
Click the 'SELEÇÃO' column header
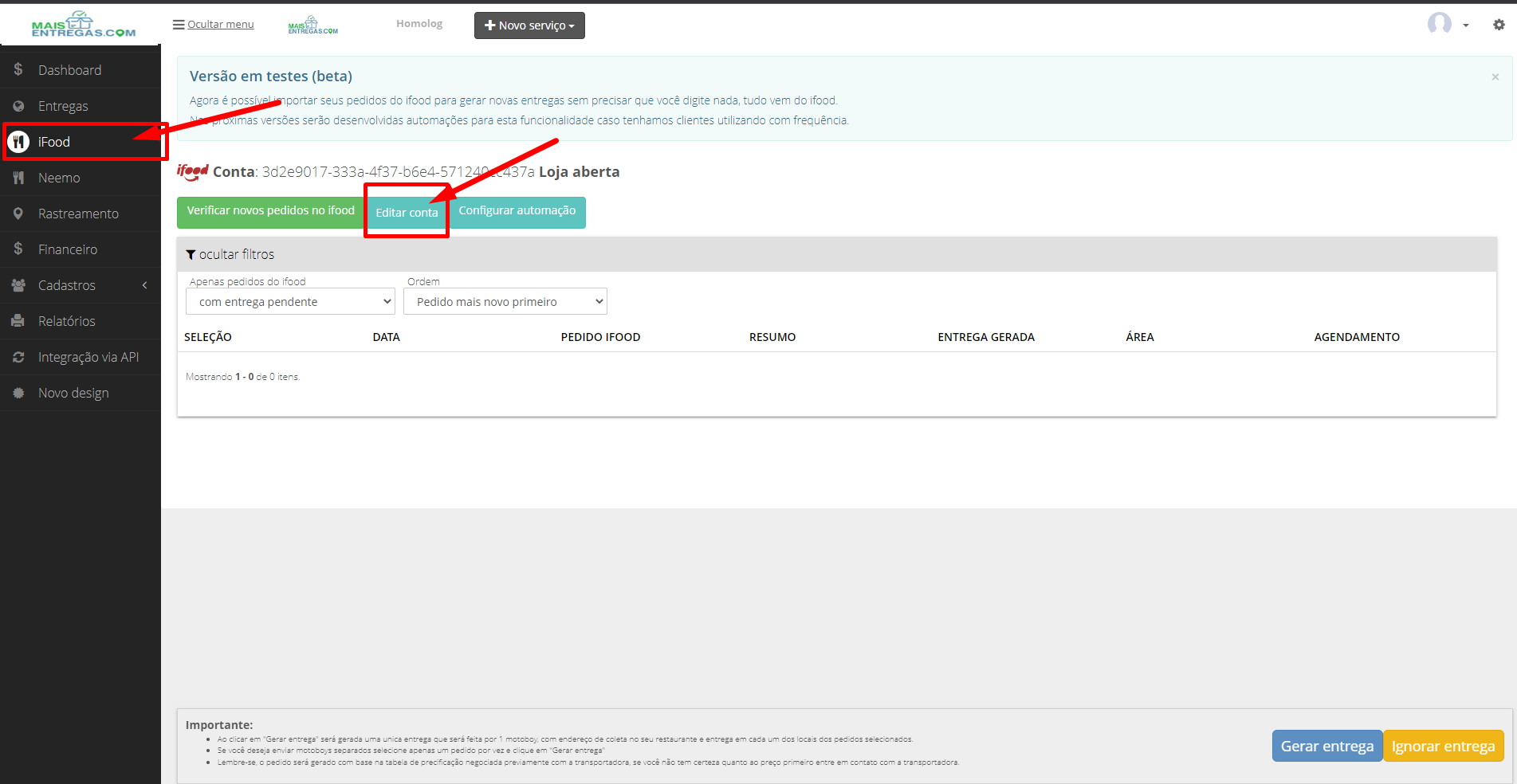coord(208,337)
